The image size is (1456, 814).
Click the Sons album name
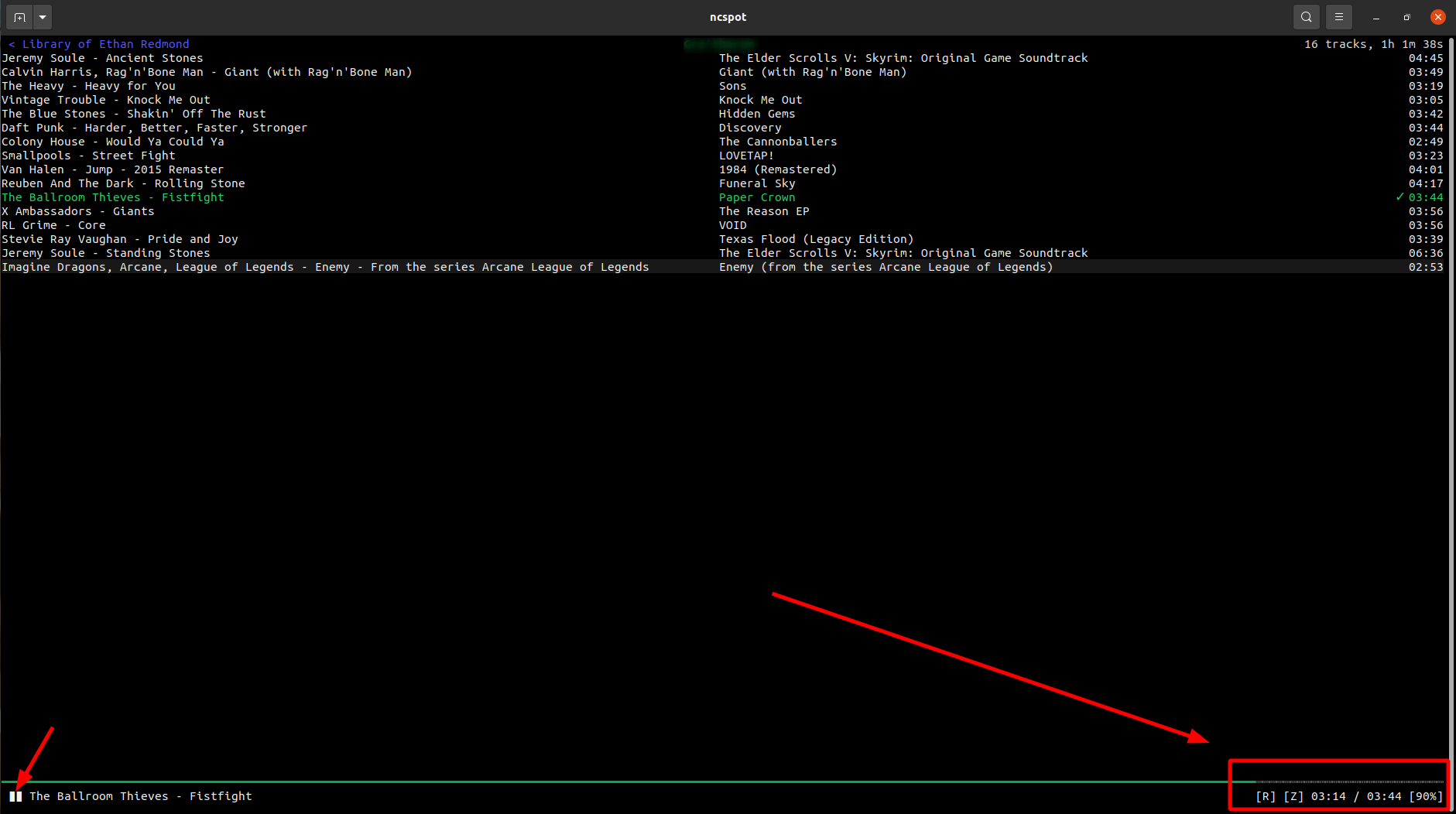[x=733, y=86]
